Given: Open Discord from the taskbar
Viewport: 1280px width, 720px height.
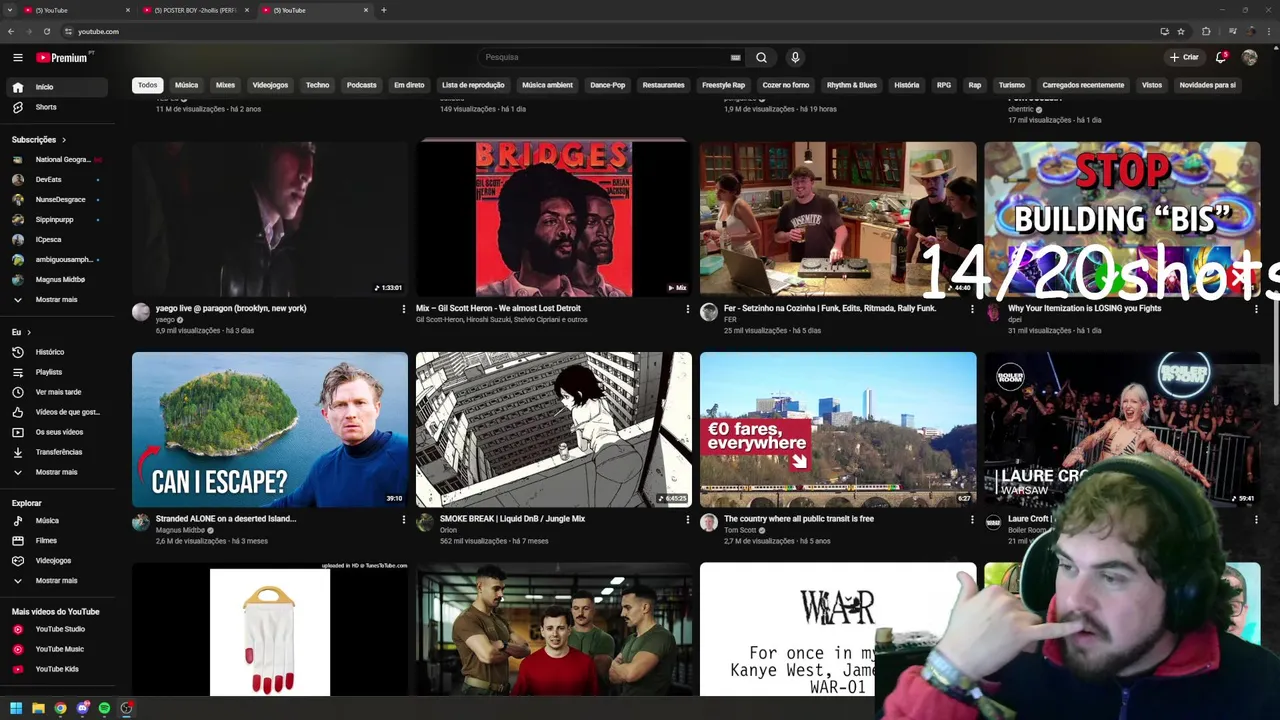Looking at the screenshot, I should [82, 708].
